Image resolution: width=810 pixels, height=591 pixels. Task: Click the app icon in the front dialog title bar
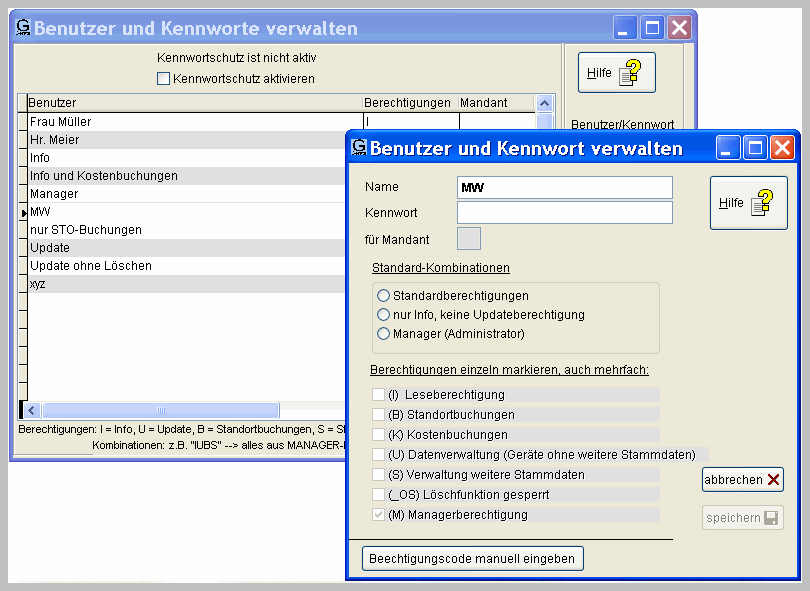358,148
